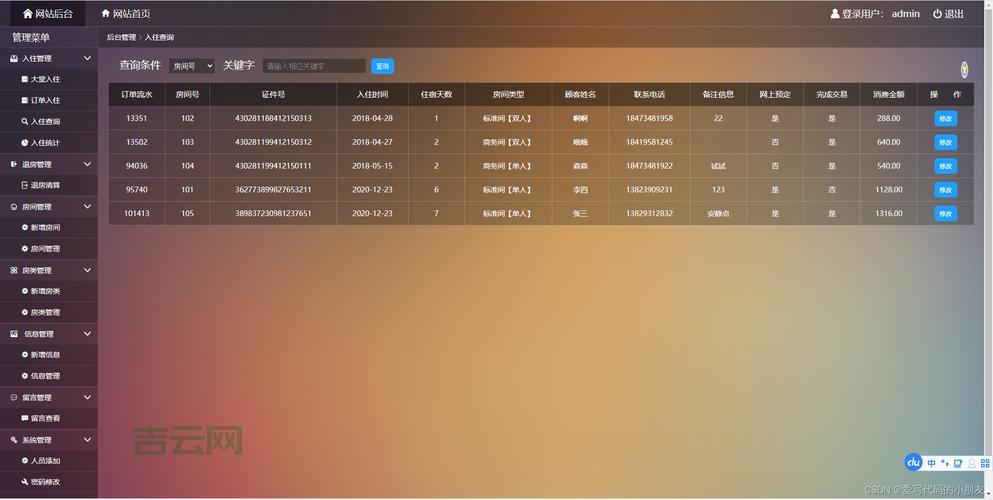Click the person icon in the input toolbar

[971, 463]
